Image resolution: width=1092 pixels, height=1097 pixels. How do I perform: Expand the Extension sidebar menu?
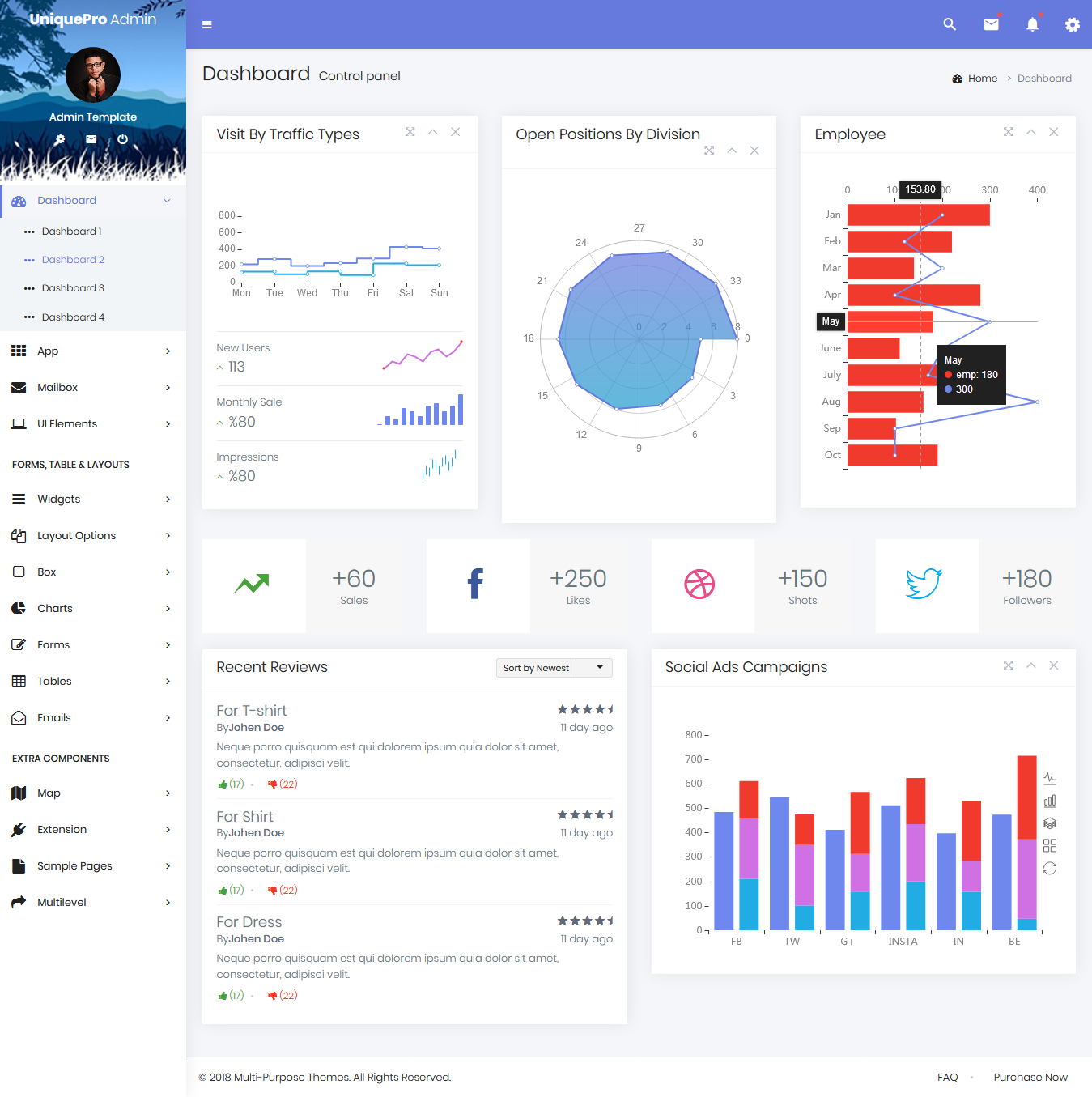tap(93, 830)
